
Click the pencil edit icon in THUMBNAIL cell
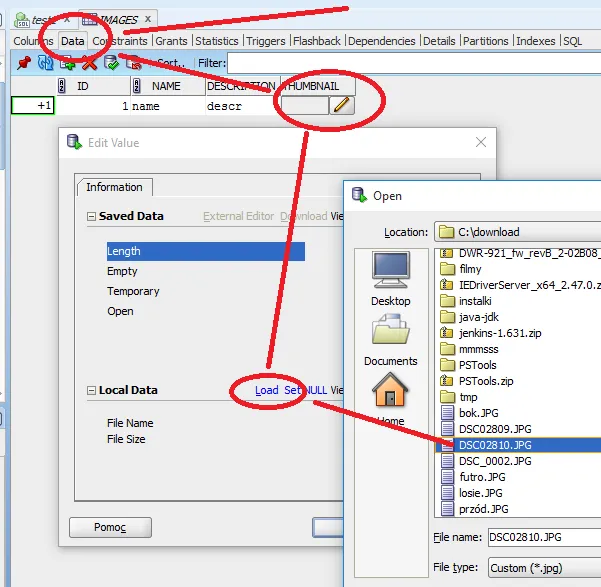(x=342, y=105)
